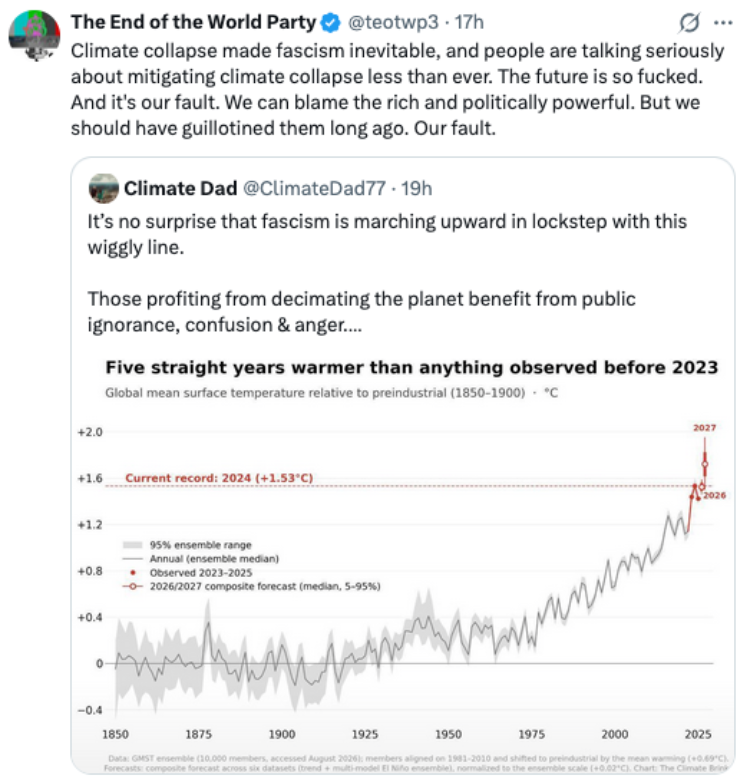
Task: Open Climate Dad display name
Action: click(181, 189)
